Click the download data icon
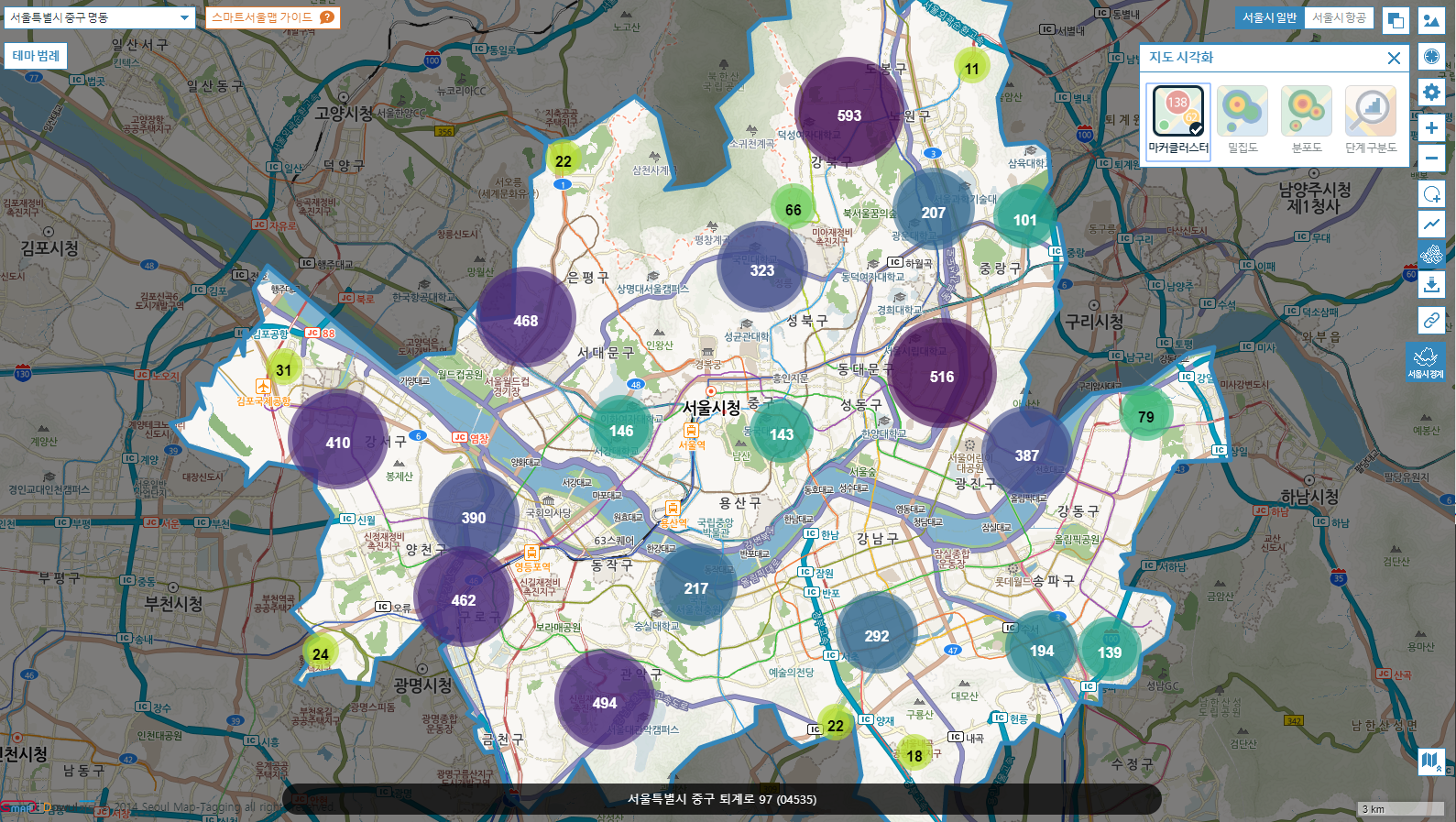 1431,285
